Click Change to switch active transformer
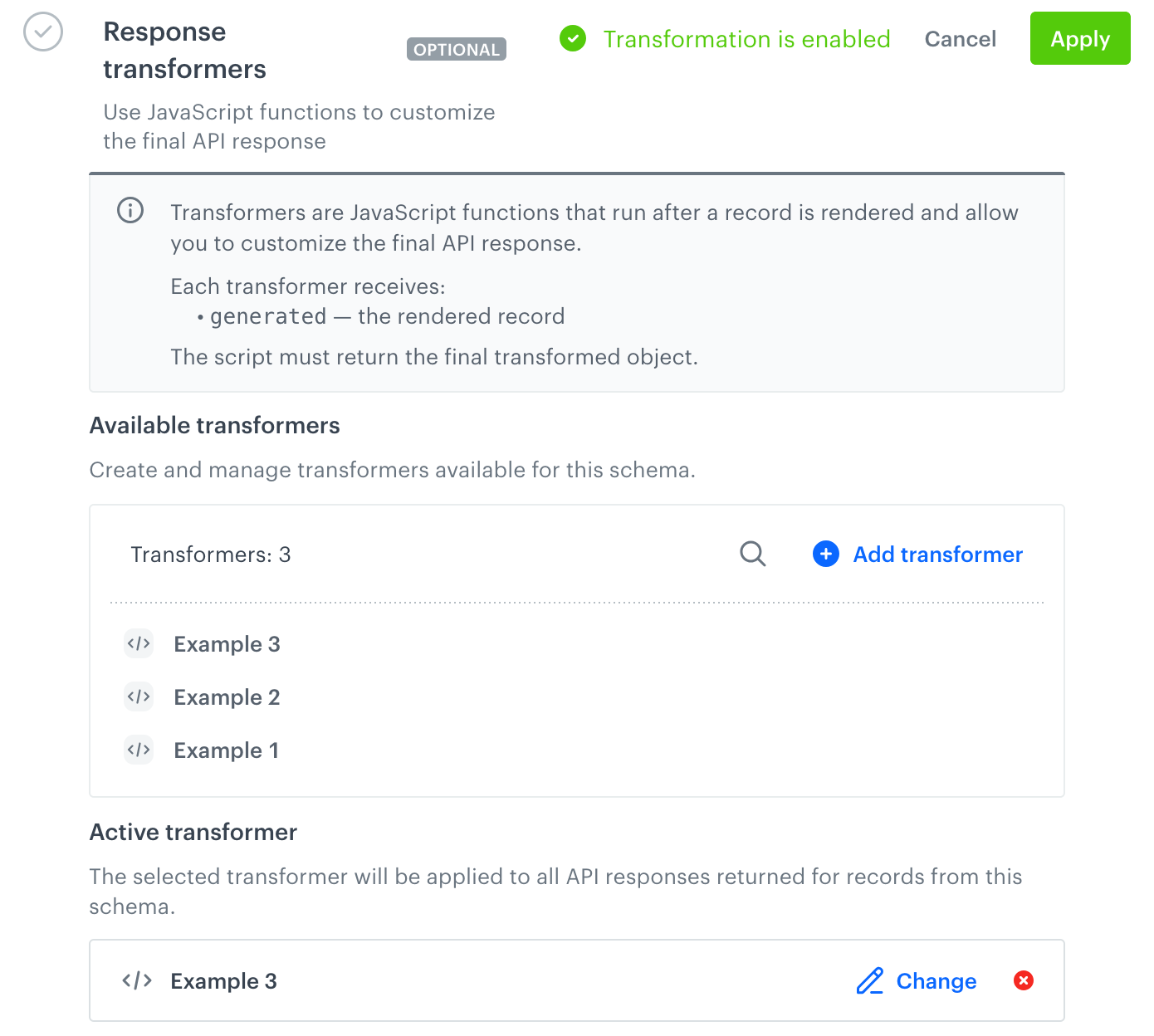This screenshot has height=1036, width=1154. point(936,980)
